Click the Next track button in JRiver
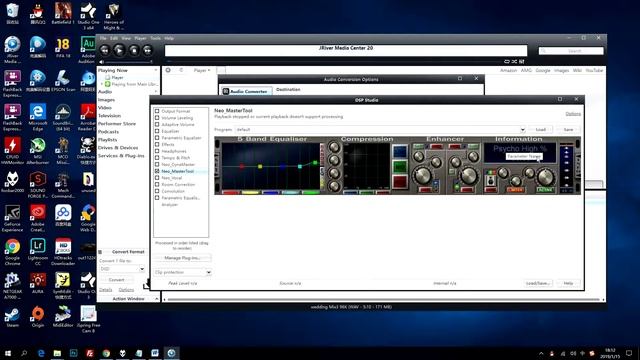The image size is (640, 360). pyautogui.click(x=147, y=50)
